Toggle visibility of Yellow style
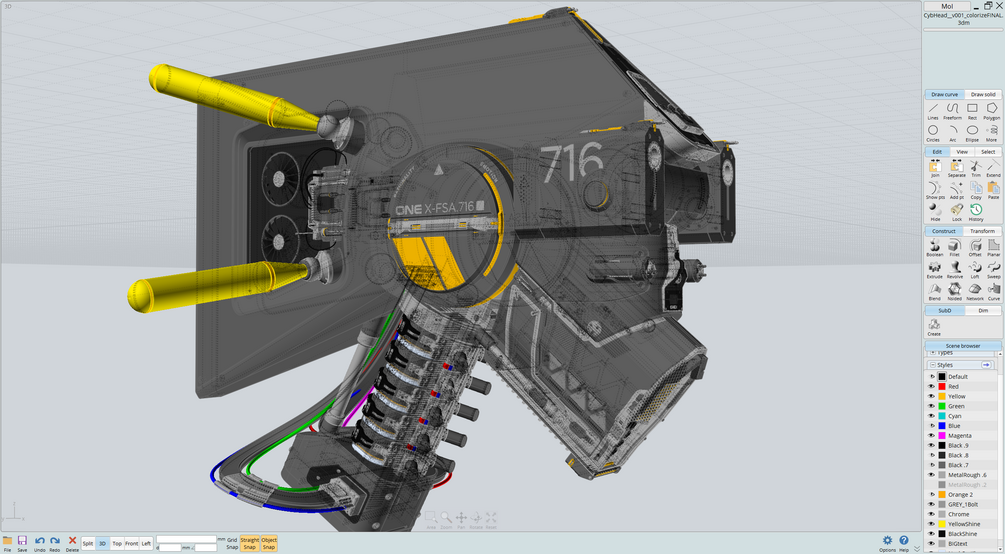 point(931,396)
